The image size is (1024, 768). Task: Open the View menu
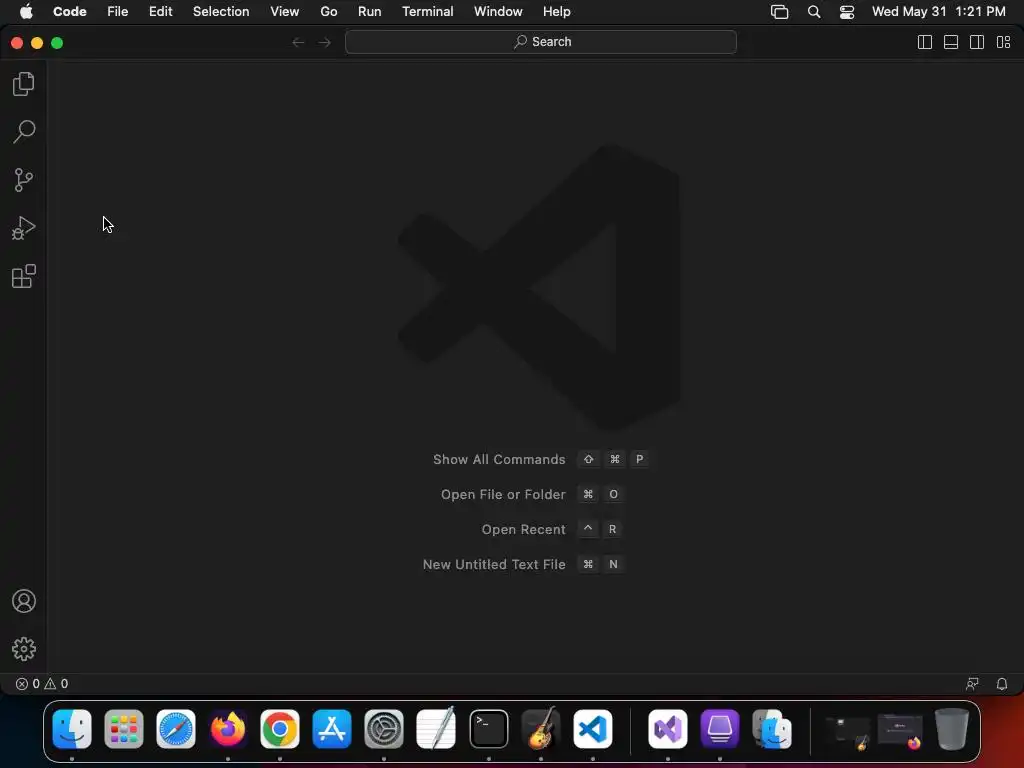pos(285,12)
